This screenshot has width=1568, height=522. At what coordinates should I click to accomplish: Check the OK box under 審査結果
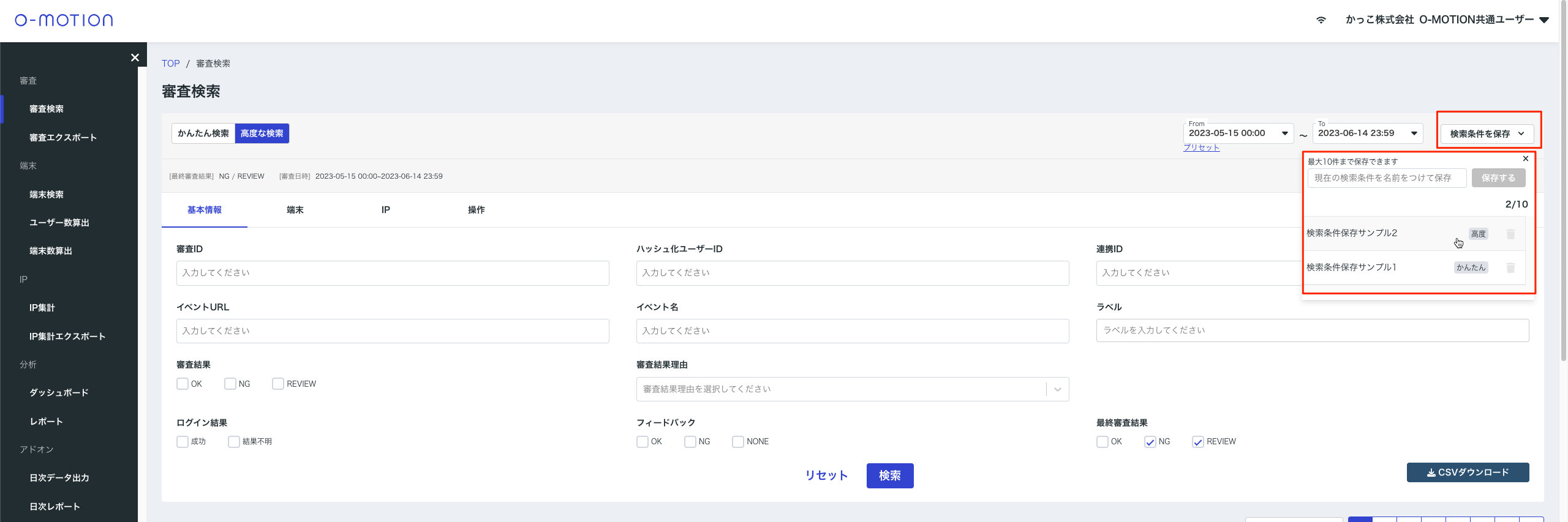183,384
